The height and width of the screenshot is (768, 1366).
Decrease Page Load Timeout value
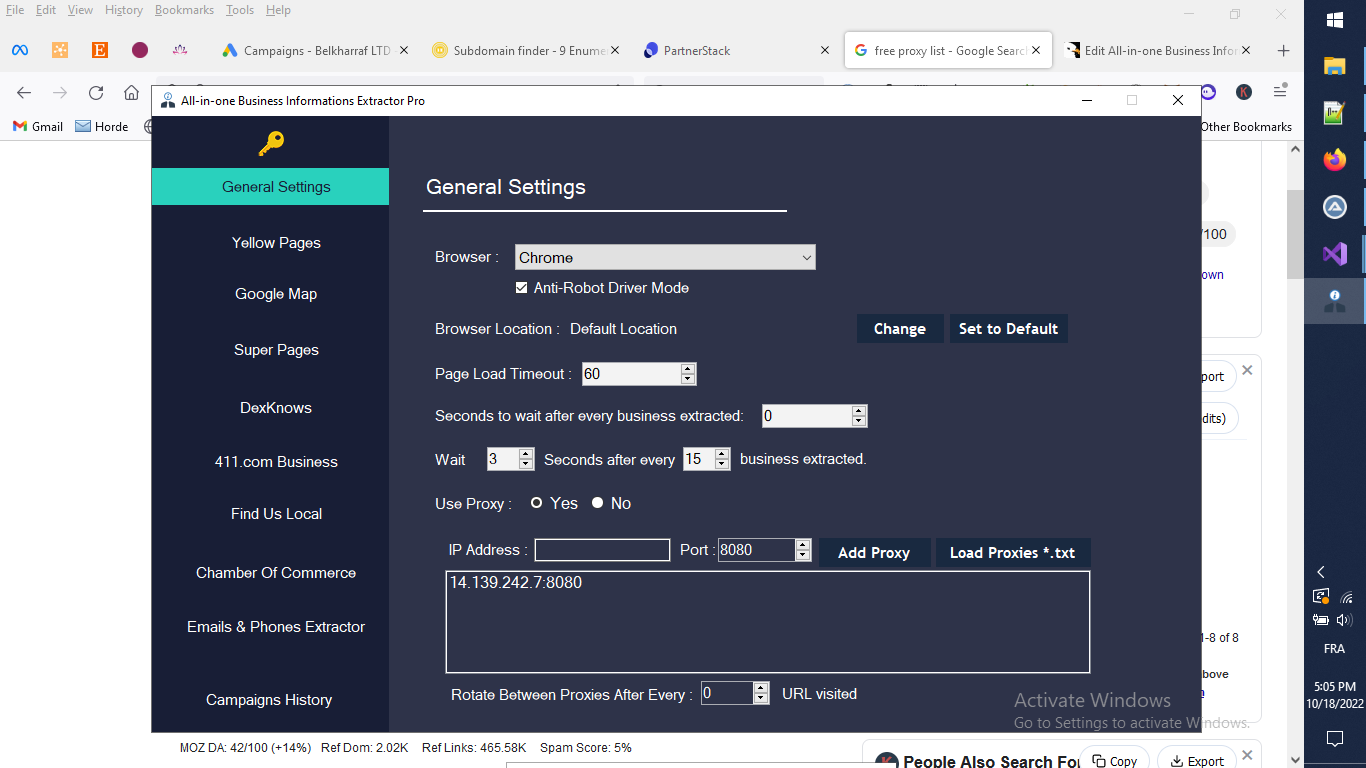click(688, 379)
